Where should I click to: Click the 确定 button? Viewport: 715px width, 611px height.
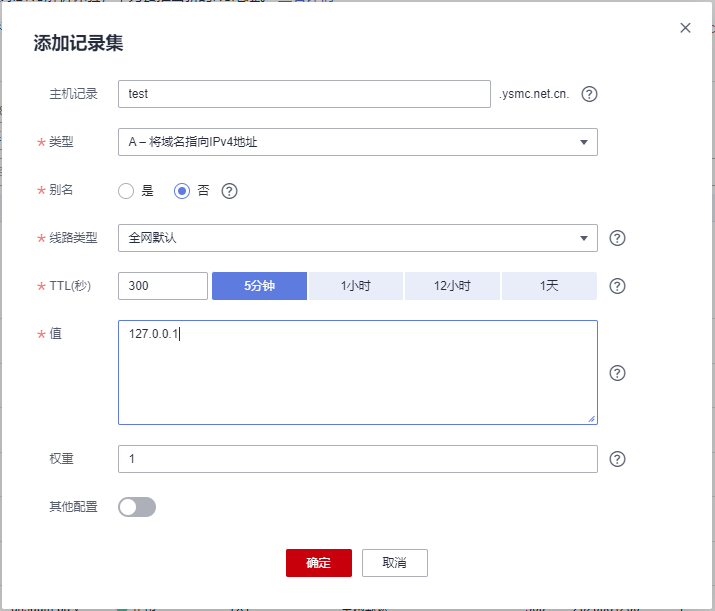318,563
